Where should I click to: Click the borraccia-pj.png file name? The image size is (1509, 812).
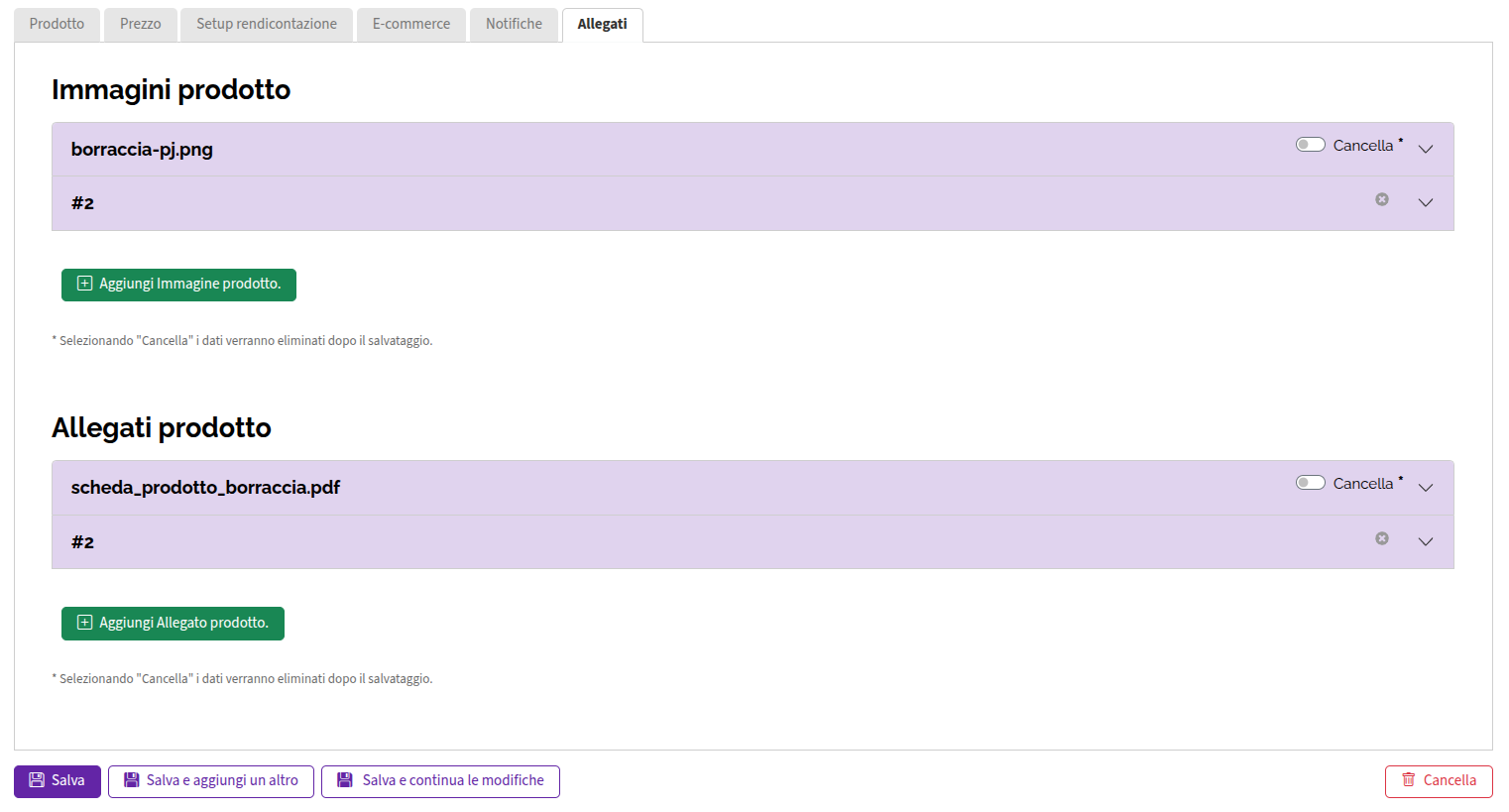(142, 150)
